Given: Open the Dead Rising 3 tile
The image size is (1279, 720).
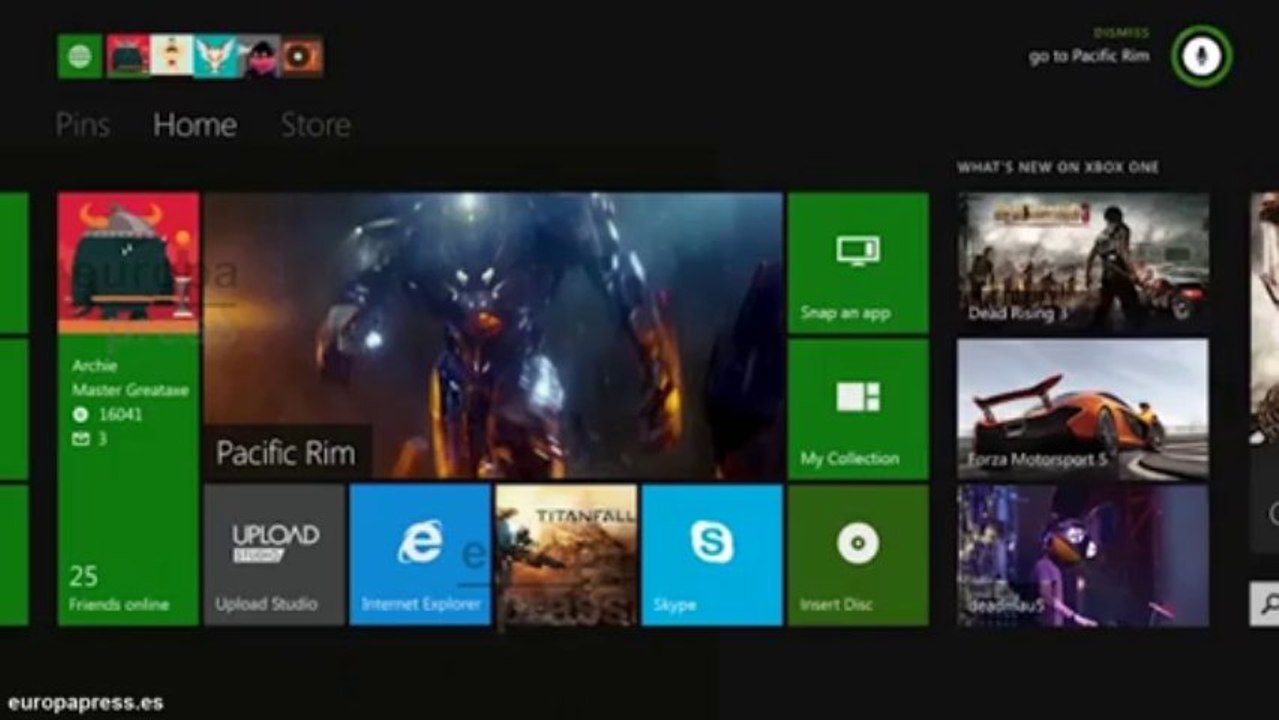Looking at the screenshot, I should [1083, 263].
